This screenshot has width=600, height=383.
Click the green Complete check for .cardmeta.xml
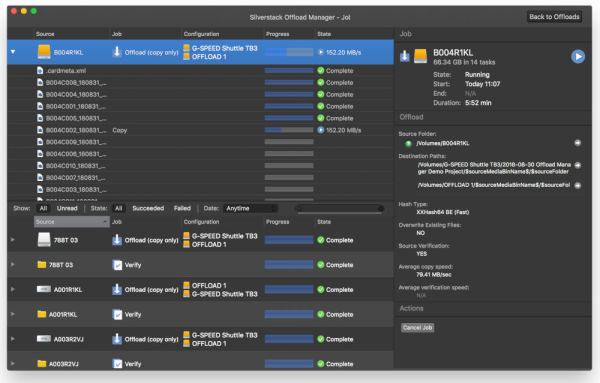coord(321,70)
